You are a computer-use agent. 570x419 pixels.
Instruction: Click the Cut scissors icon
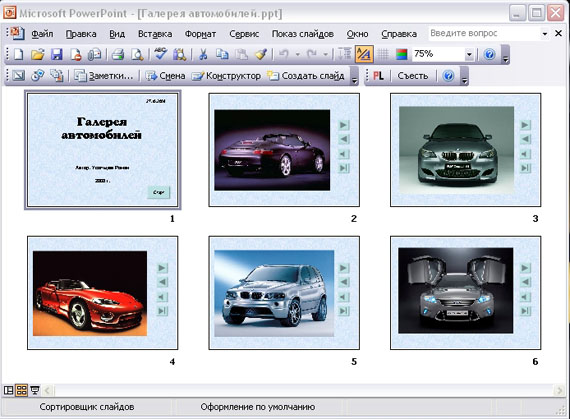pyautogui.click(x=203, y=55)
